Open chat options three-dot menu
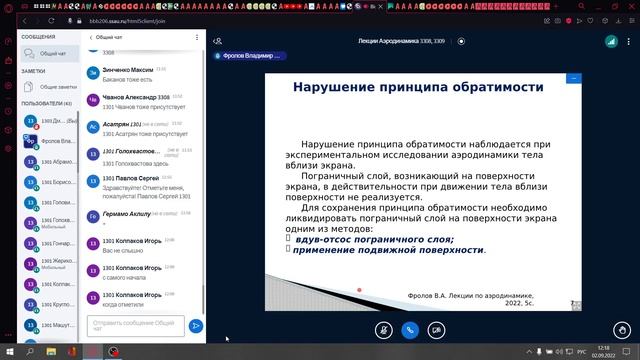Image resolution: width=640 pixels, height=360 pixels. (197, 37)
